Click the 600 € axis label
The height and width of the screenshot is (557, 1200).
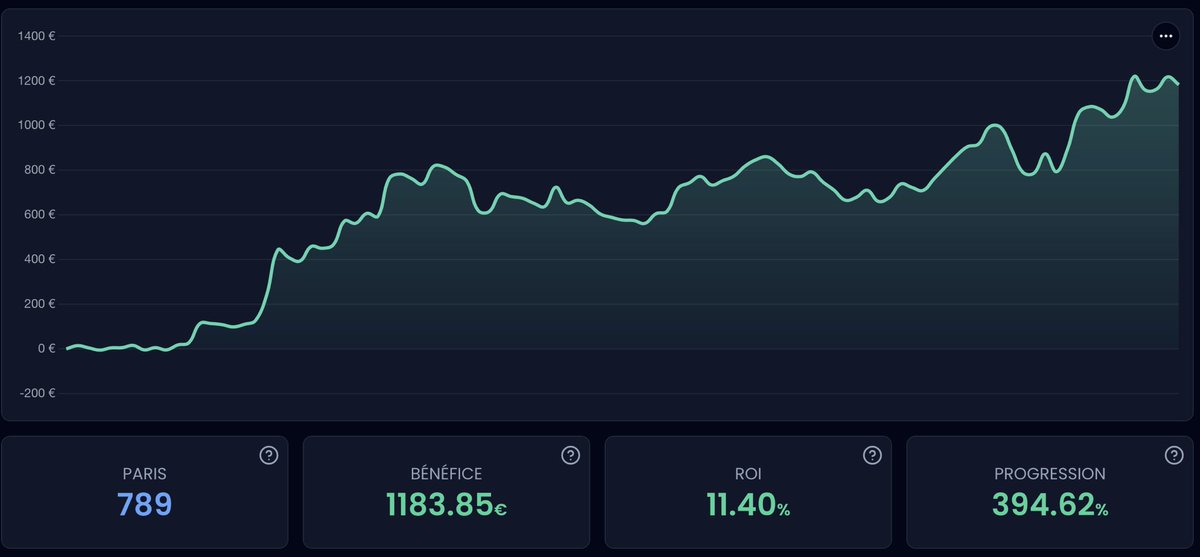[x=39, y=215]
